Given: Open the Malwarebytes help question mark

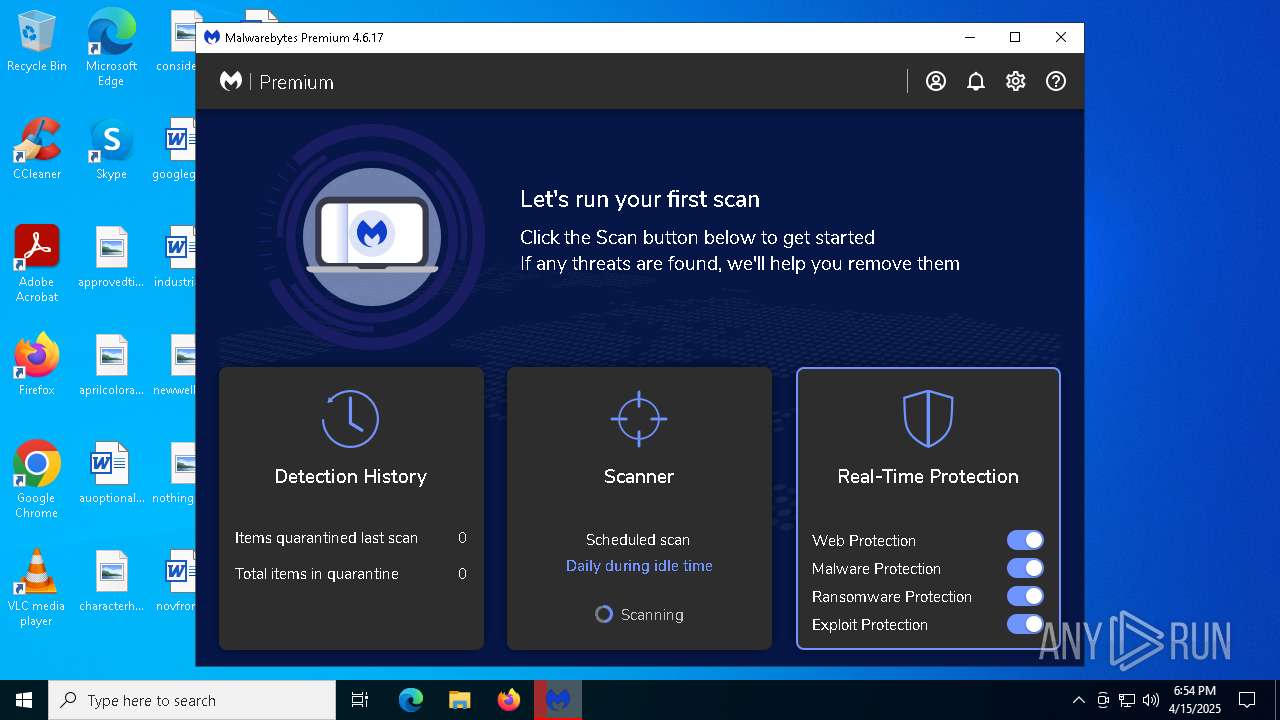Looking at the screenshot, I should (x=1056, y=82).
